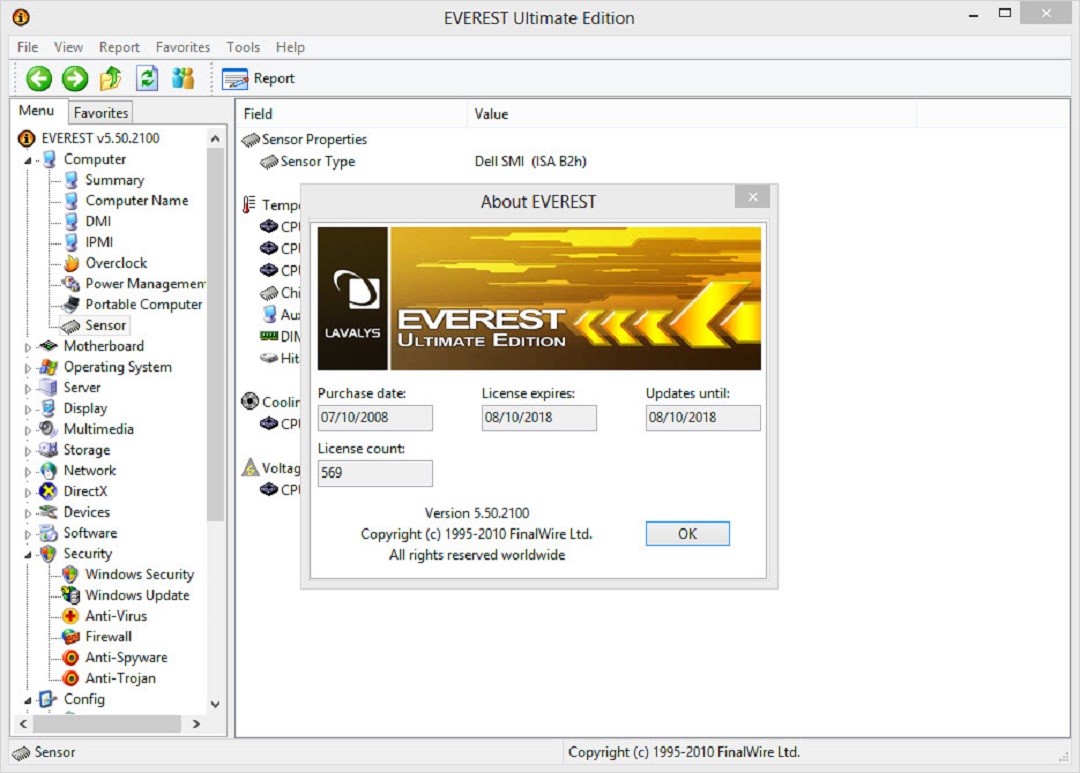Viewport: 1080px width, 773px height.
Task: Expand the Multimedia tree node
Action: (x=28, y=430)
